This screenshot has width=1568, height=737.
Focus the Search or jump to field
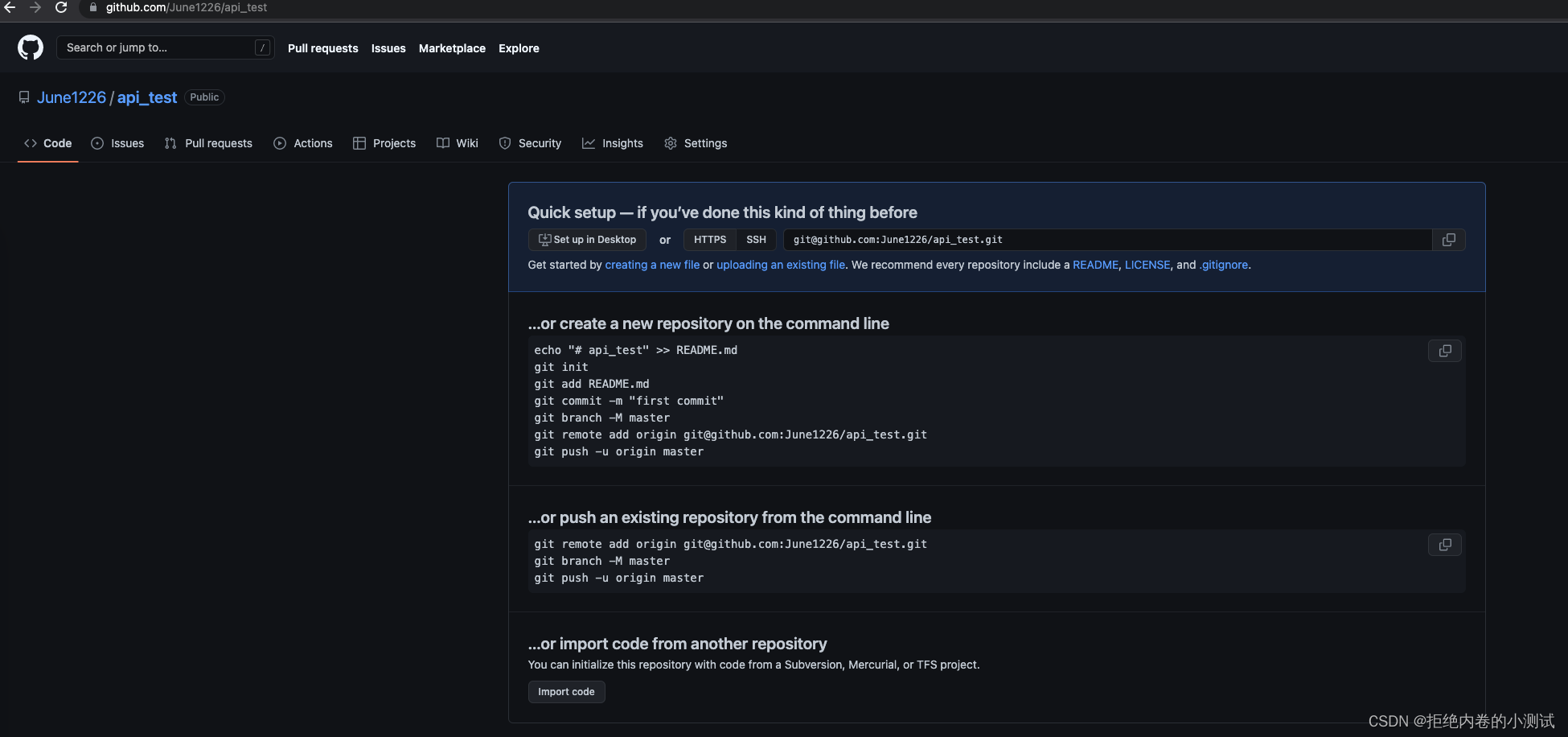[x=165, y=47]
